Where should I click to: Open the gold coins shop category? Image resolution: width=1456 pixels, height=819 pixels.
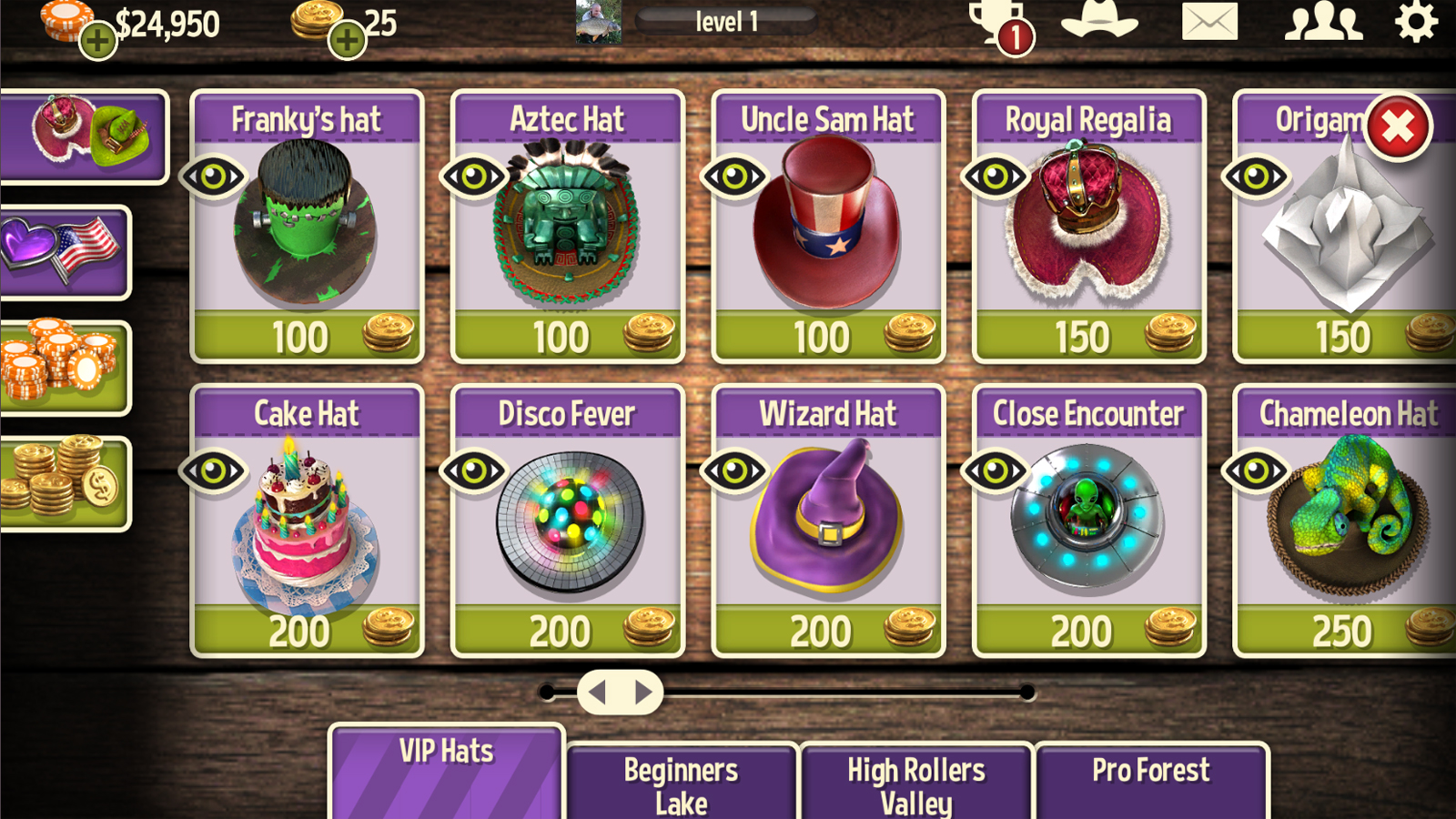pyautogui.click(x=65, y=483)
